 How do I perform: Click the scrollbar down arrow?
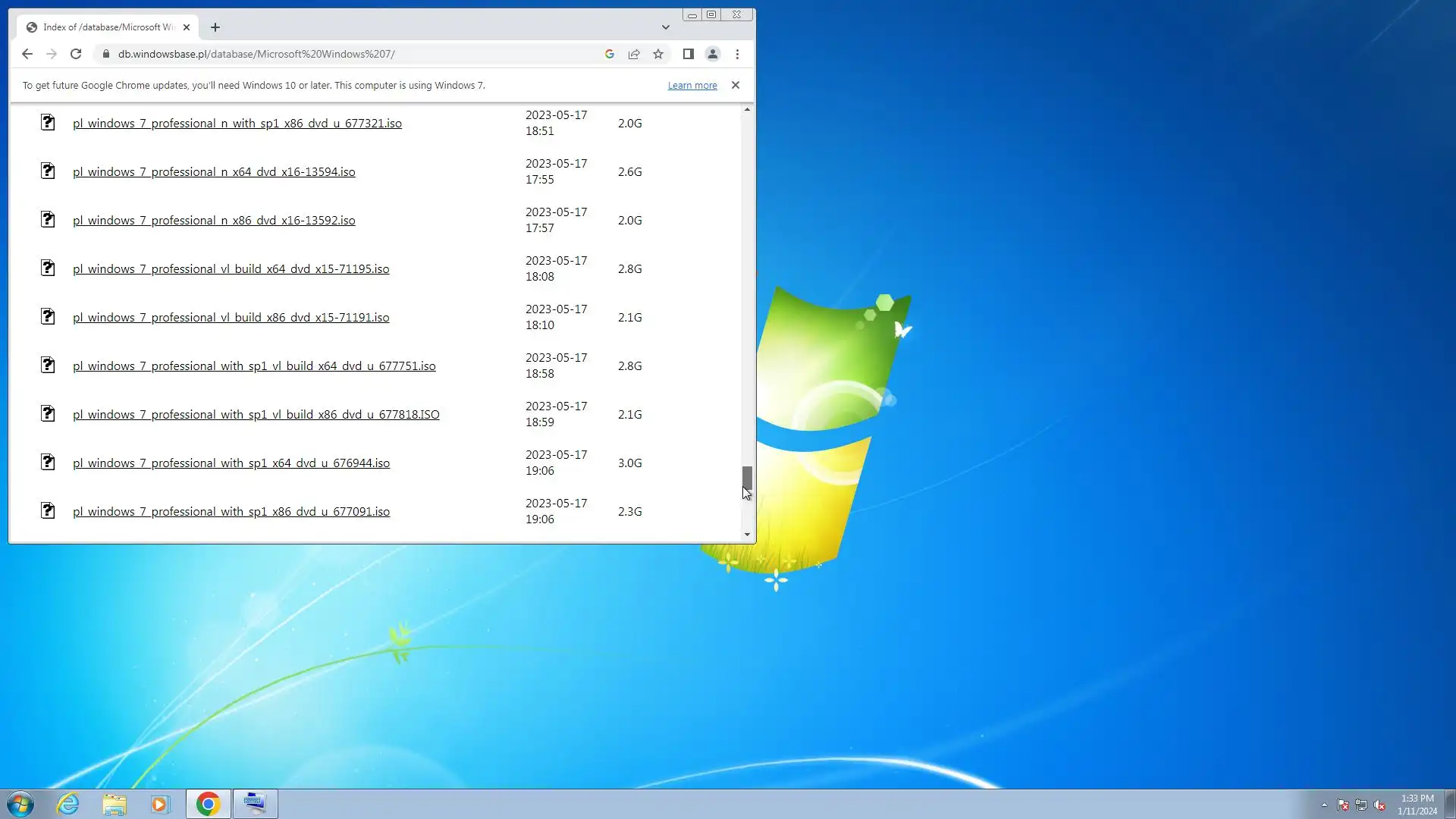(747, 535)
